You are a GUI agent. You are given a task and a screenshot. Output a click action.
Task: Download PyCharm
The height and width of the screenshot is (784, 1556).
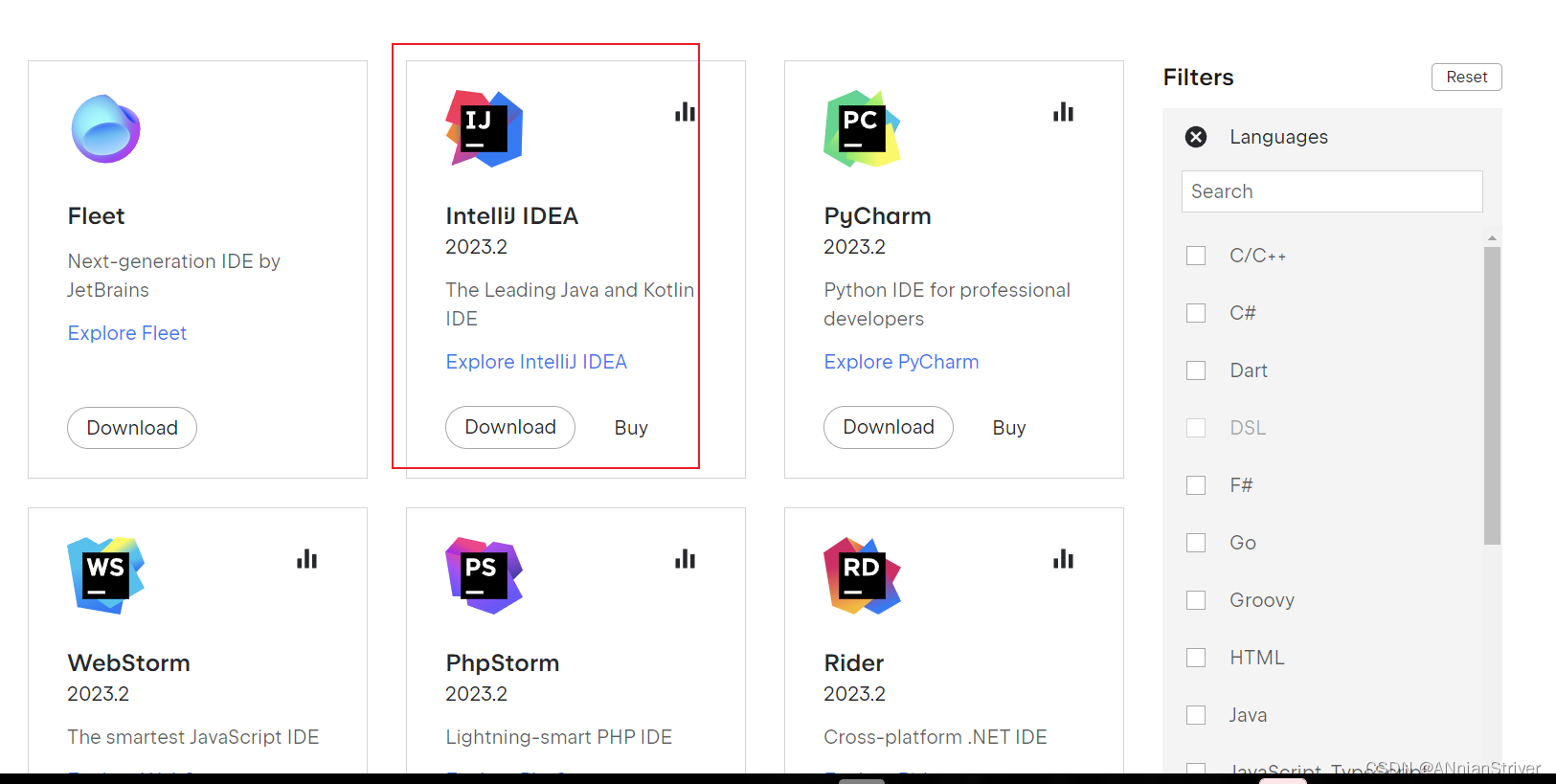(889, 427)
